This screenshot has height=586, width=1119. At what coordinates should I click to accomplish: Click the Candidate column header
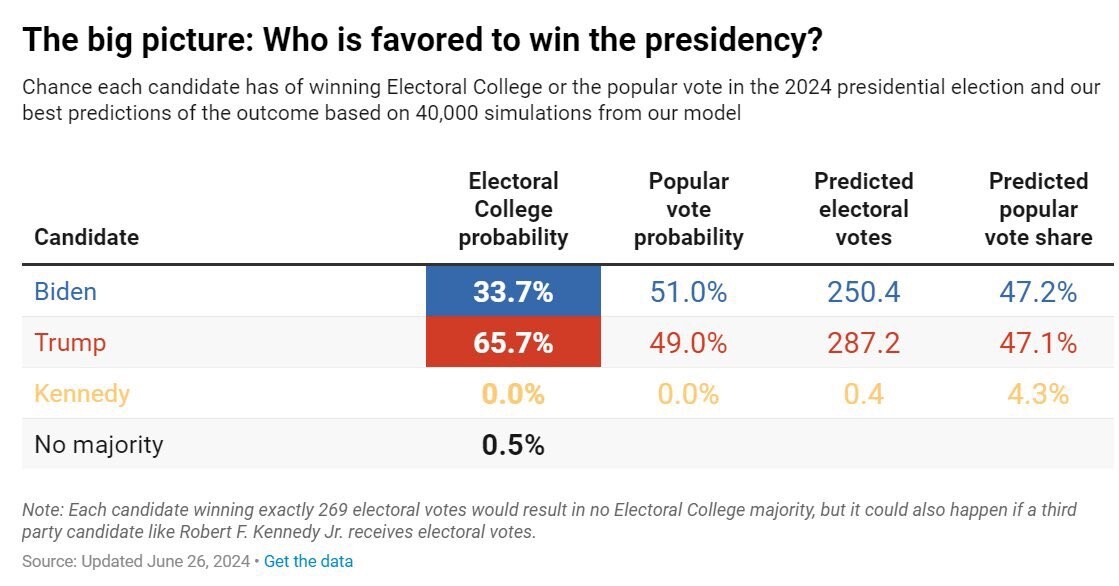tap(86, 237)
